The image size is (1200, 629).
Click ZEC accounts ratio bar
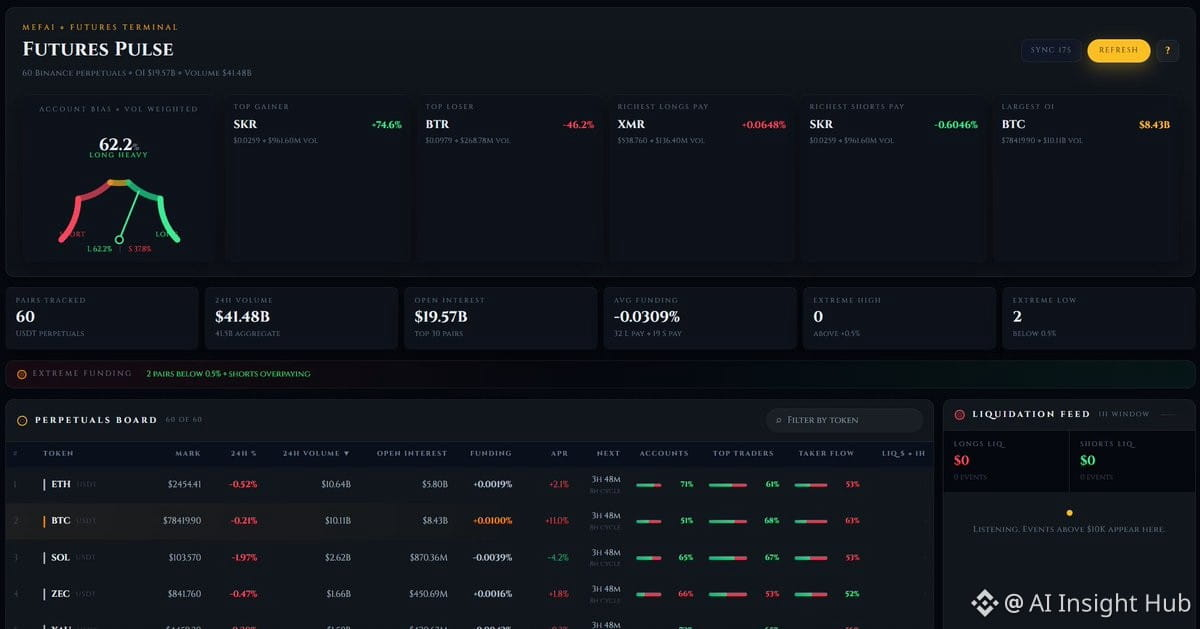(650, 594)
